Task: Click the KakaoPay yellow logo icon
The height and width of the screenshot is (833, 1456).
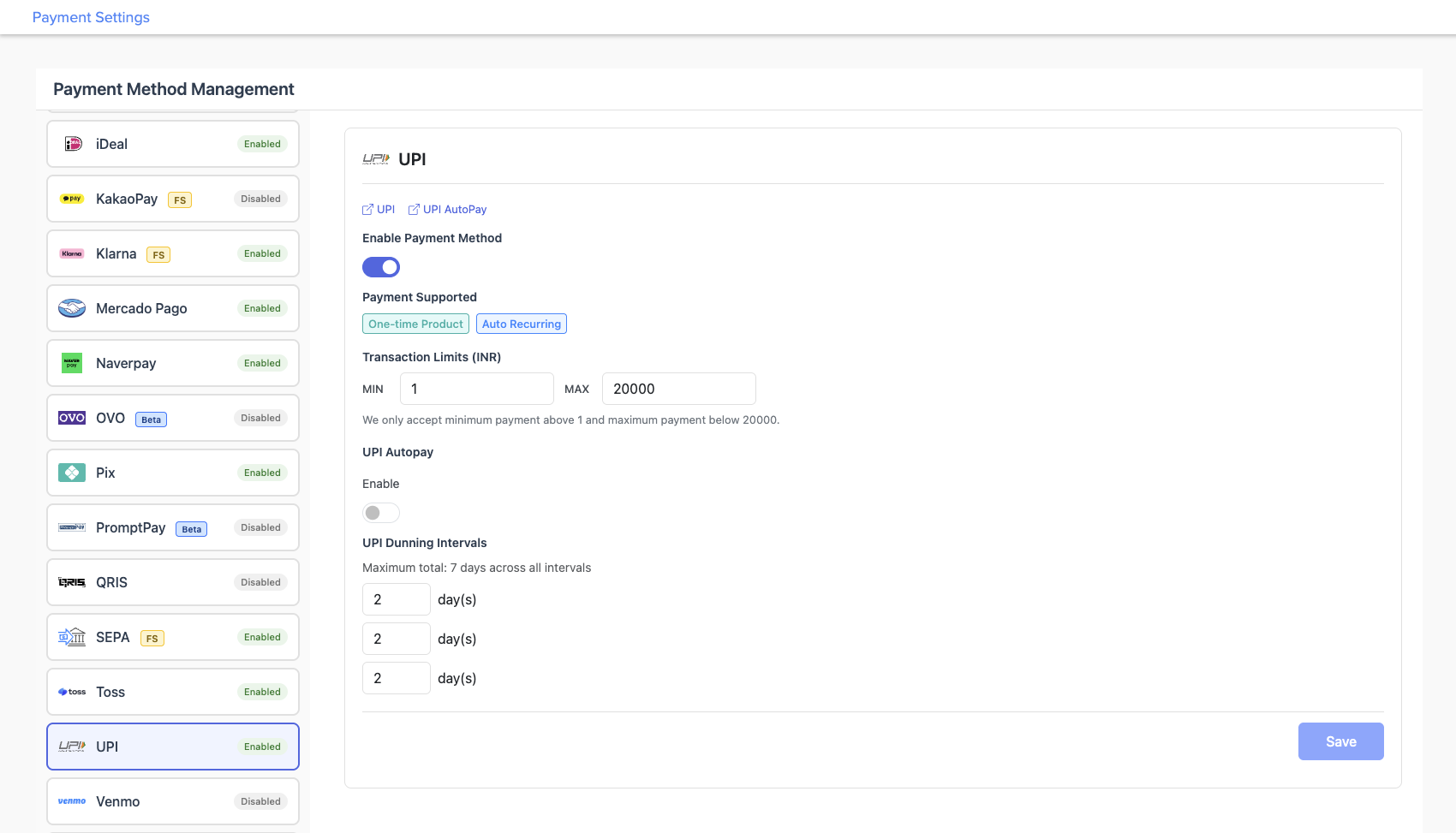Action: click(72, 199)
